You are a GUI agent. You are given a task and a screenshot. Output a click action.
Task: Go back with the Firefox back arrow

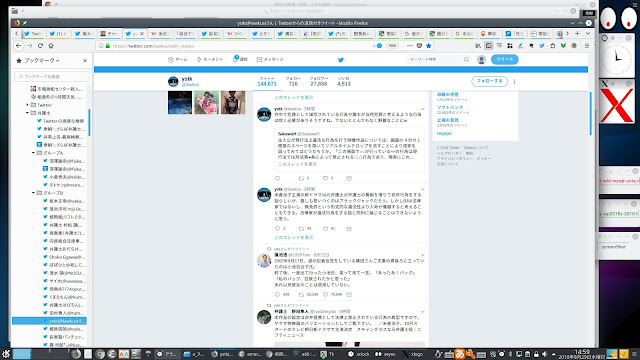pyautogui.click(x=19, y=46)
